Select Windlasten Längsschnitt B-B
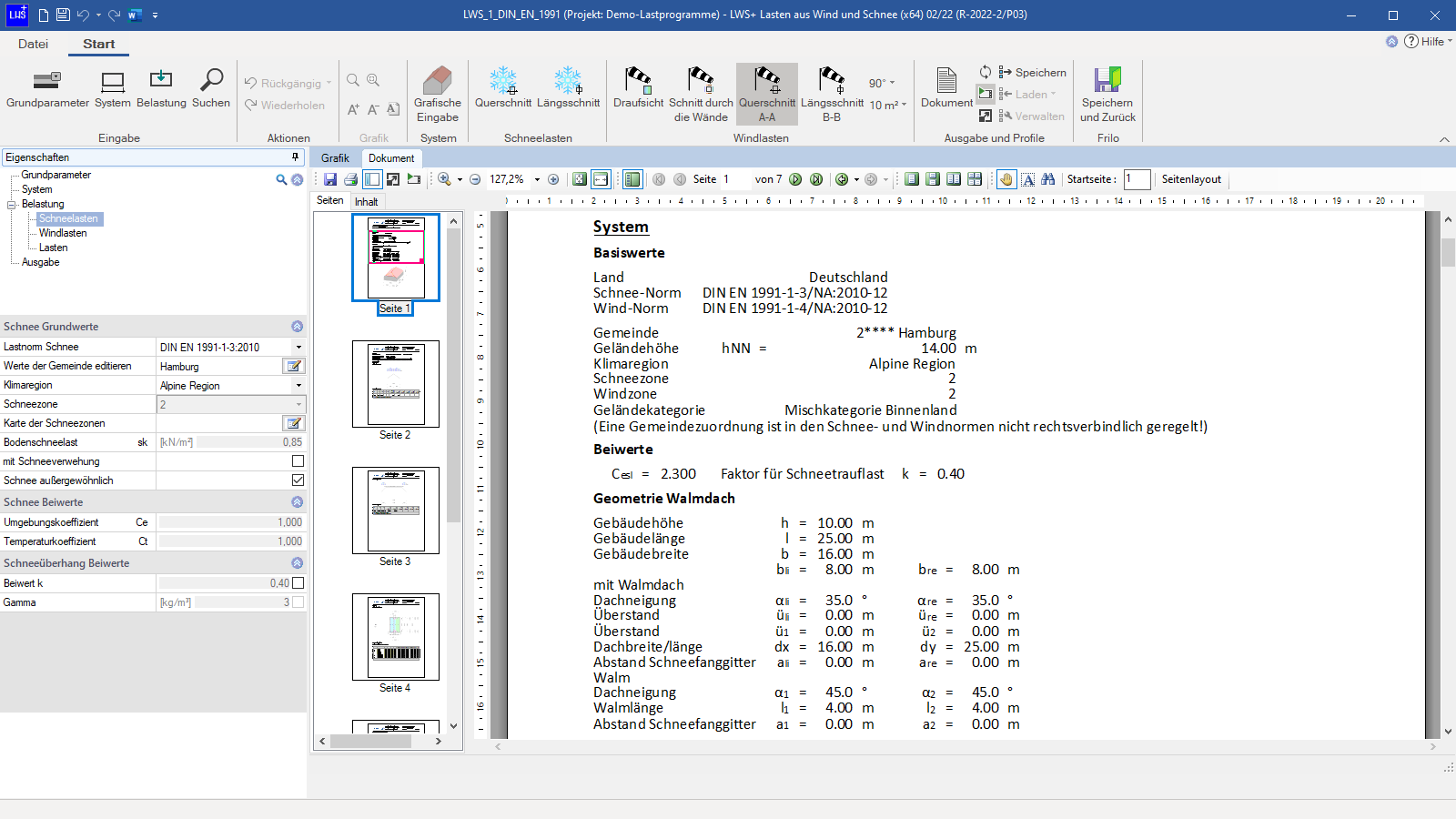The image size is (1456, 819). click(832, 95)
